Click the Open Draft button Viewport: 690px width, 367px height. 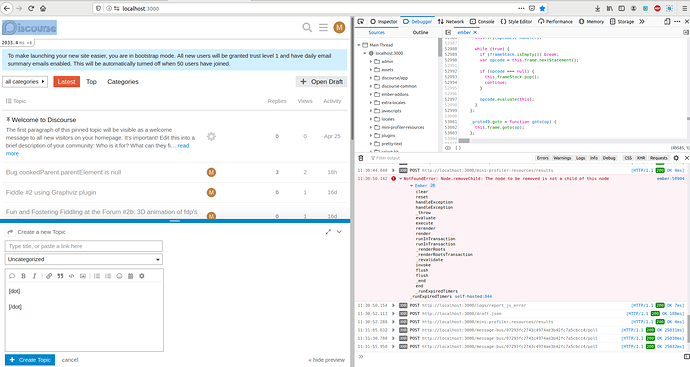[321, 81]
